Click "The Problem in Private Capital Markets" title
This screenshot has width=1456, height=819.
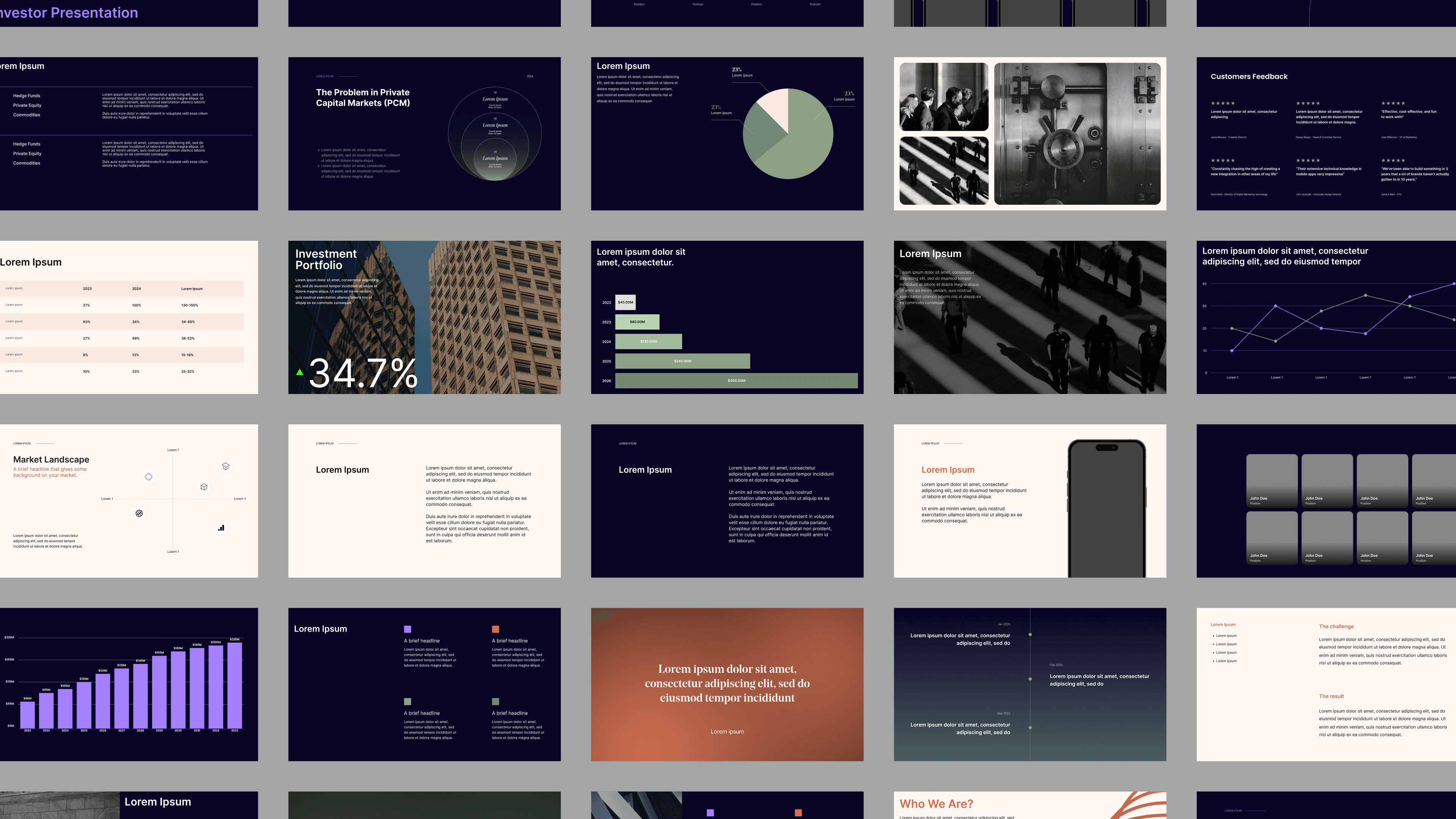363,97
